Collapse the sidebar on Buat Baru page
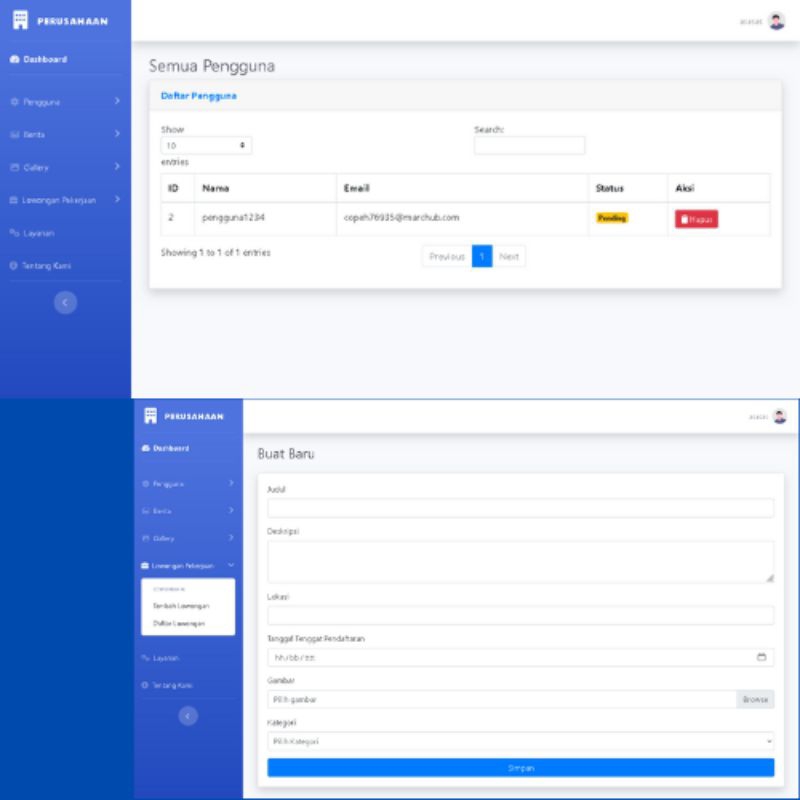This screenshot has height=800, width=800. (x=188, y=716)
